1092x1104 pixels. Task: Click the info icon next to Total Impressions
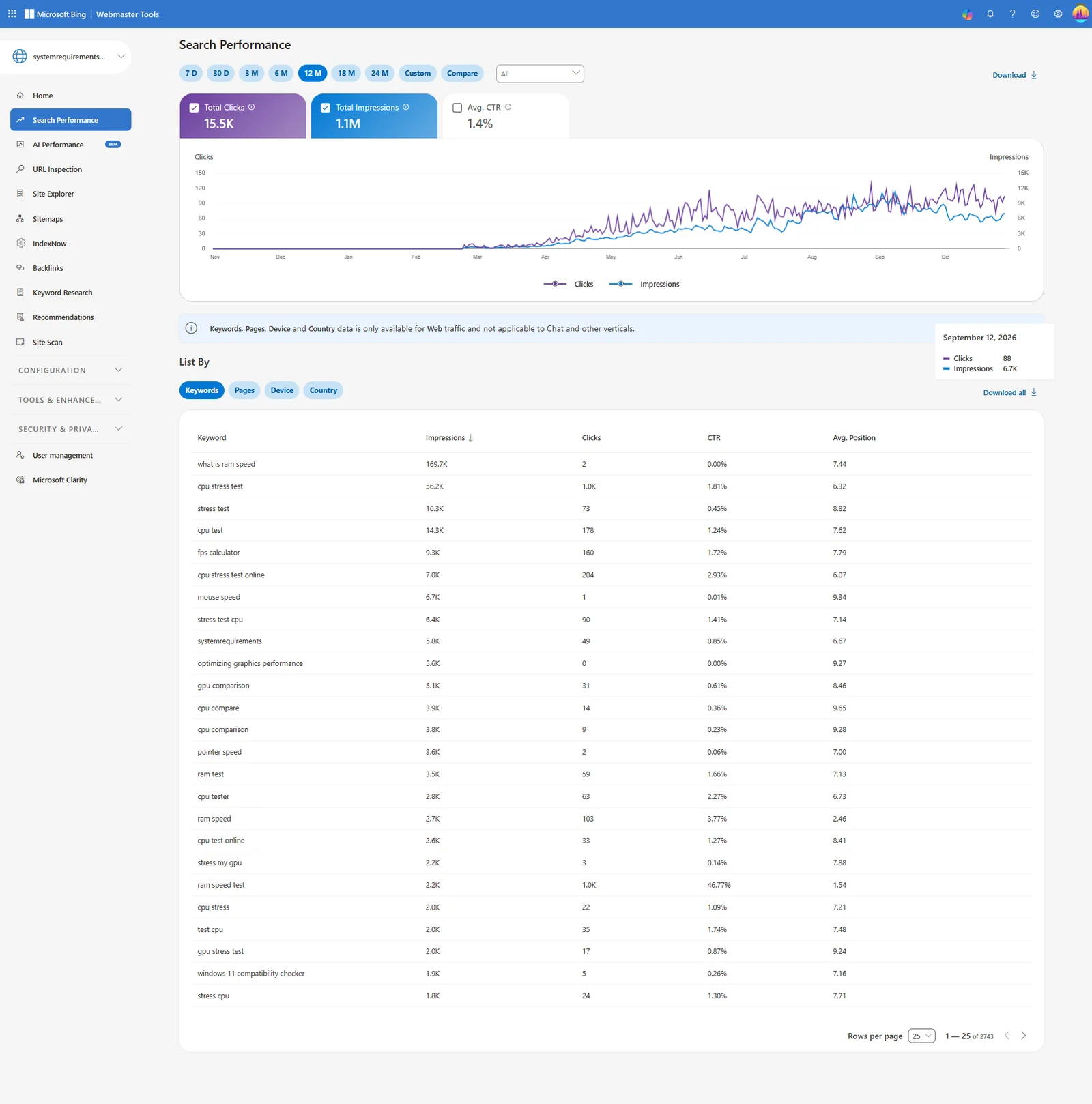coord(406,107)
